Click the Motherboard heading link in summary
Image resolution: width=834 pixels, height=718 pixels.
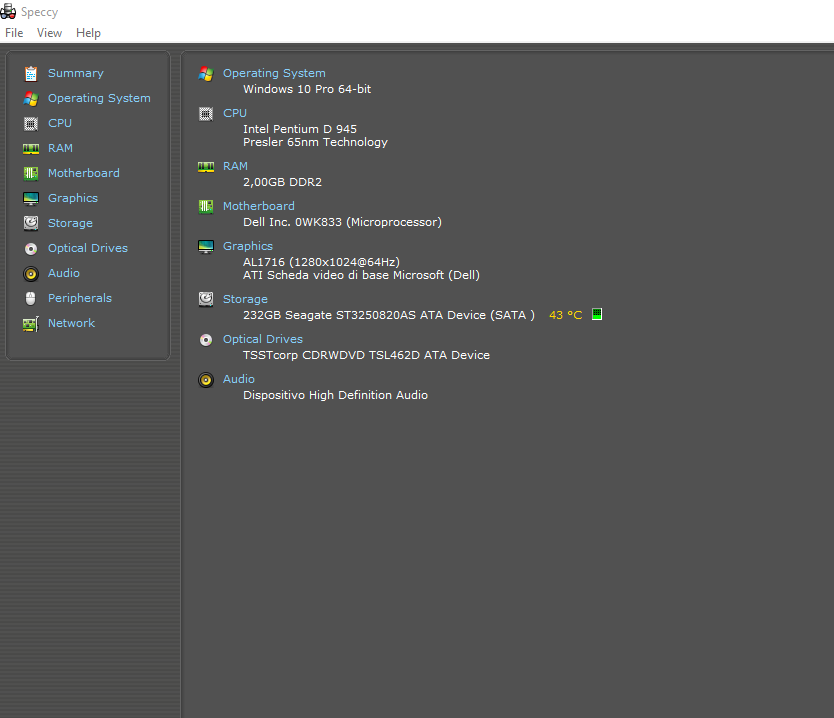coord(258,206)
